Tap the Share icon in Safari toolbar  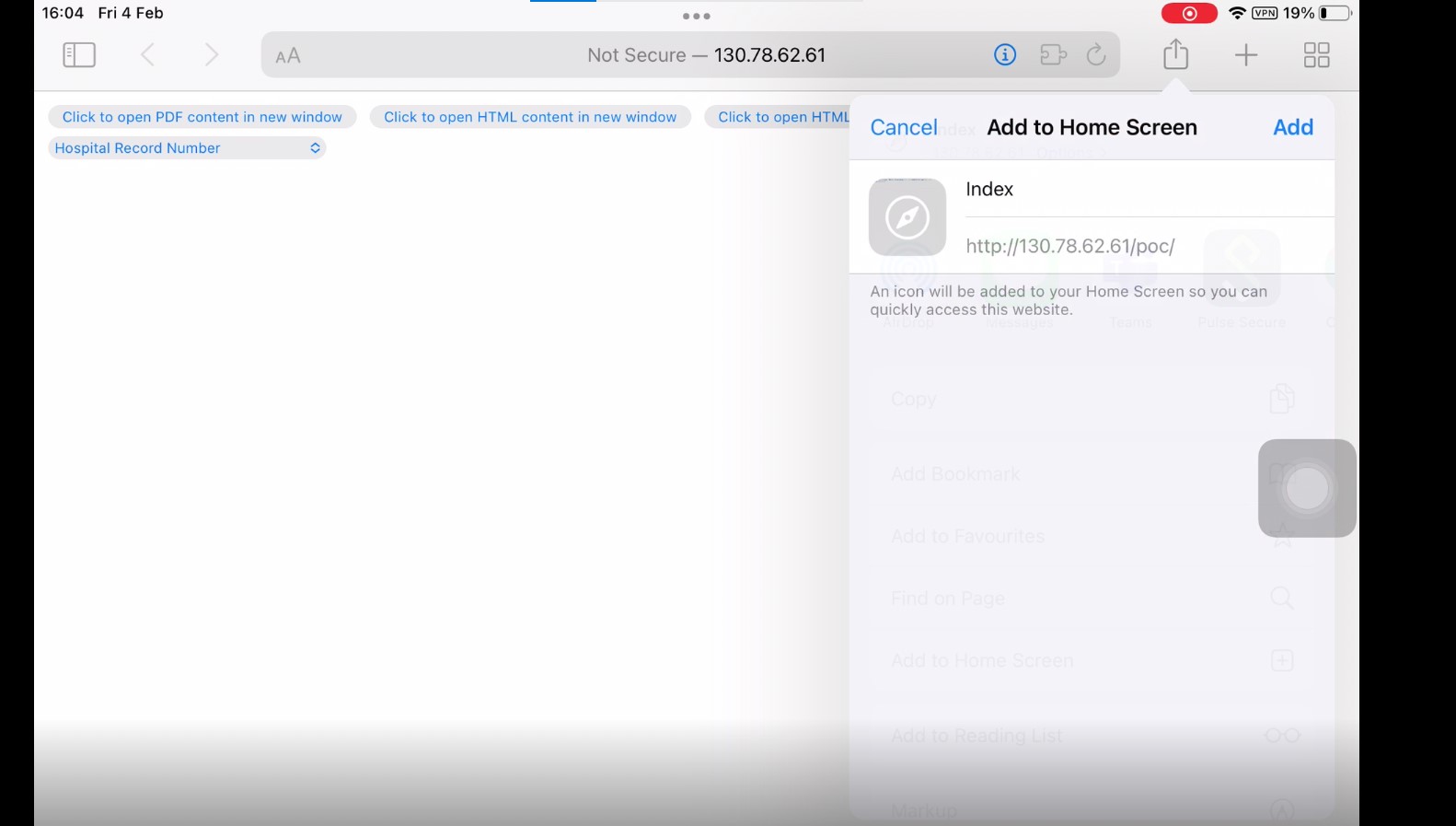pyautogui.click(x=1175, y=54)
